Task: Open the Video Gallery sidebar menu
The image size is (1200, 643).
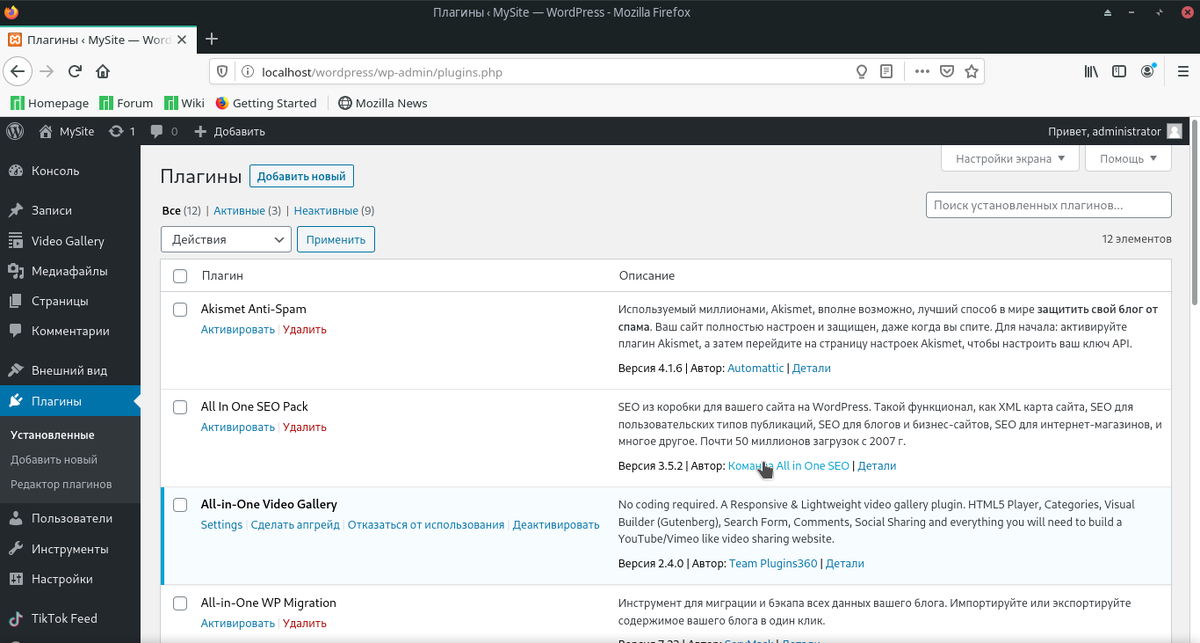Action: (67, 241)
